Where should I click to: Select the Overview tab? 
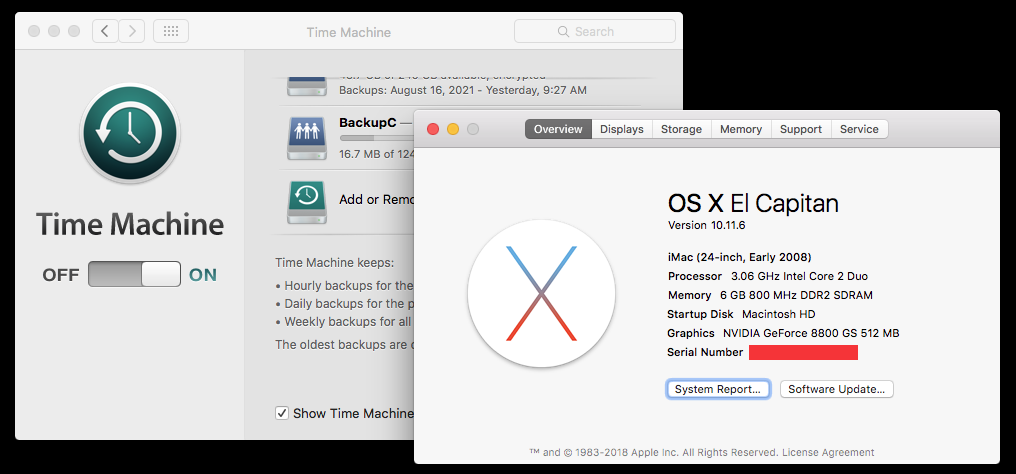tap(558, 129)
